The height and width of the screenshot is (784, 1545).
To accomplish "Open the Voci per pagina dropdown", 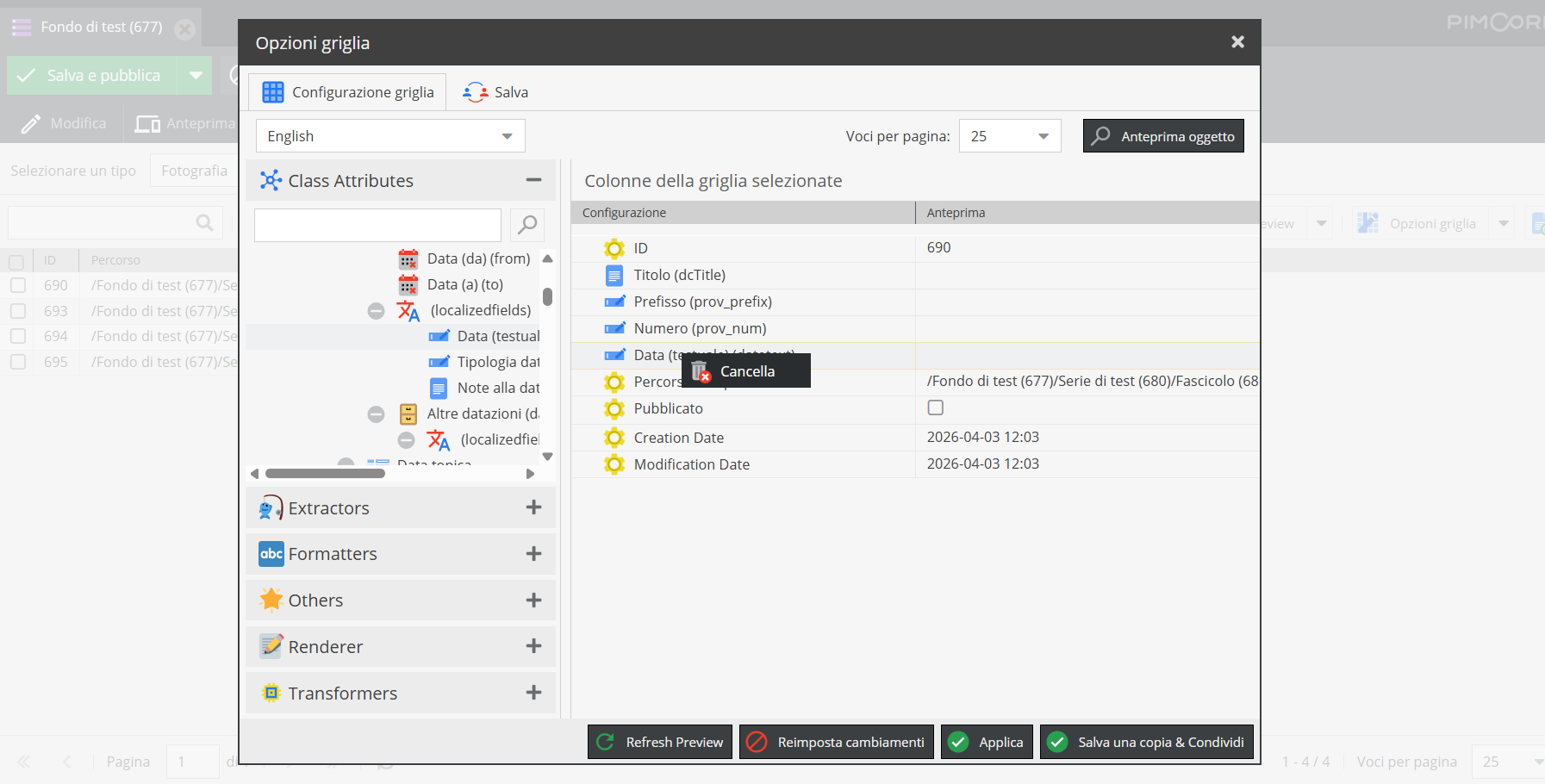I will [x=1009, y=136].
